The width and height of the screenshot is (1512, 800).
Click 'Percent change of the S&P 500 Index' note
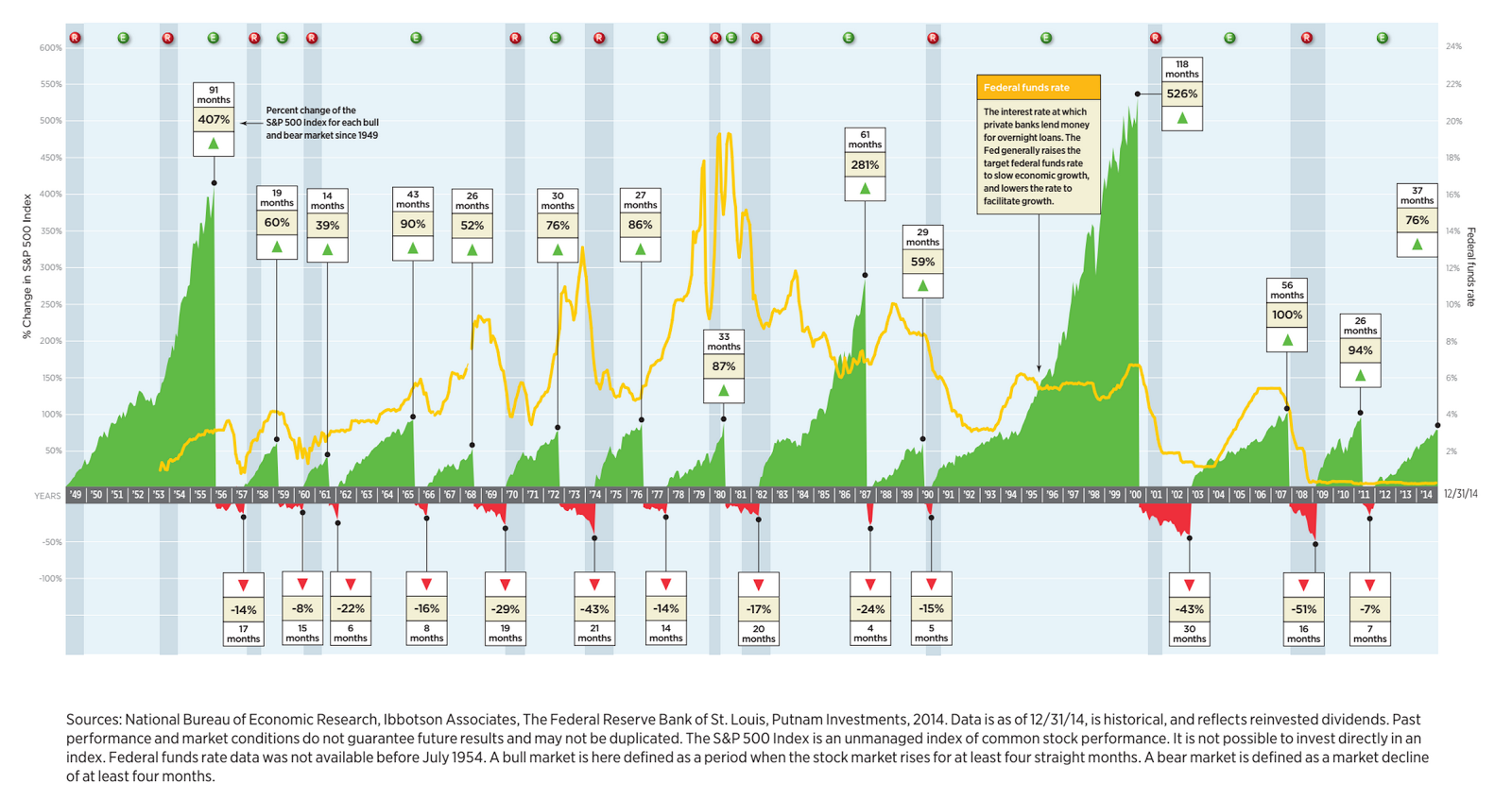[322, 123]
